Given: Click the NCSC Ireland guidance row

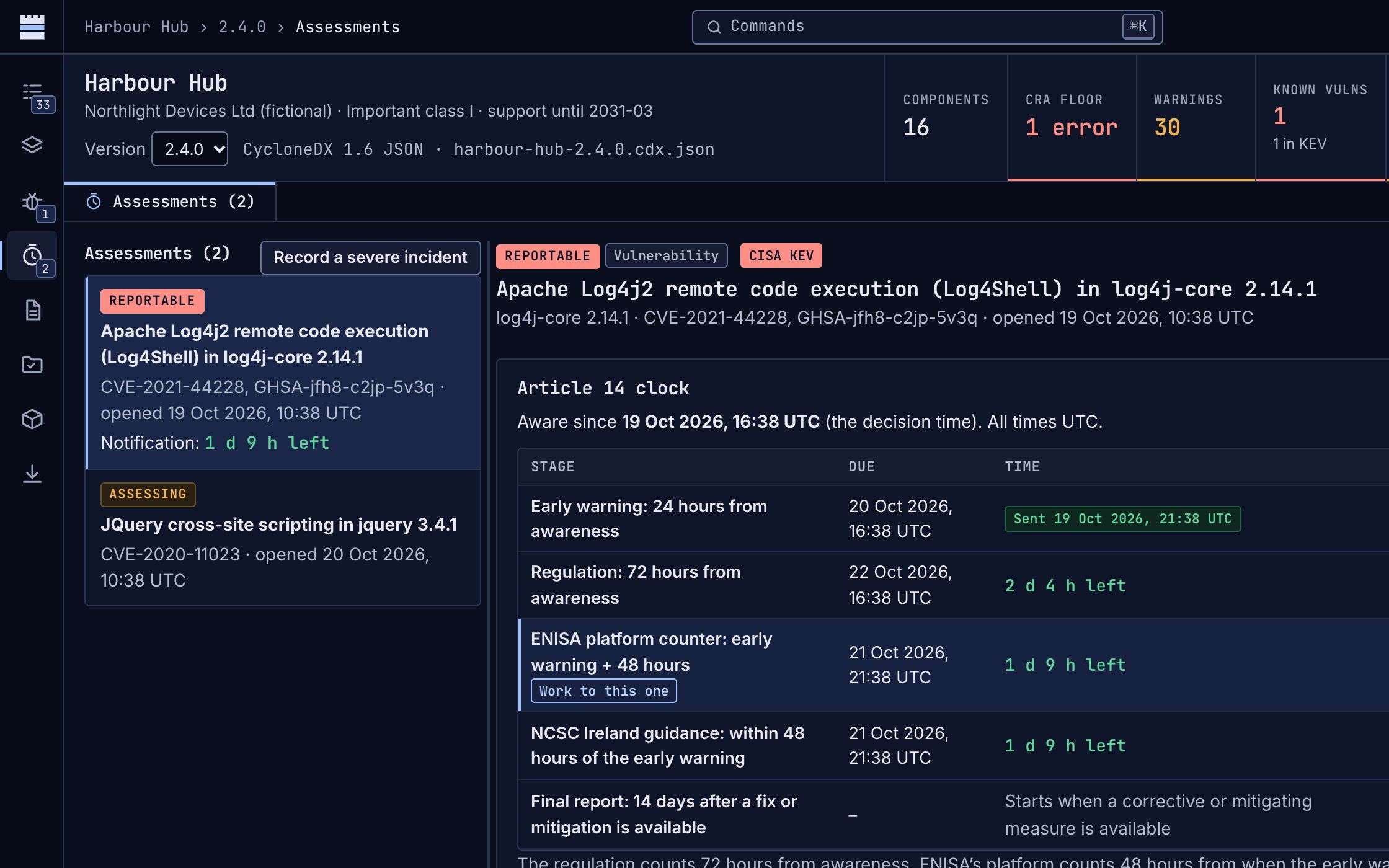Looking at the screenshot, I should pyautogui.click(x=953, y=745).
